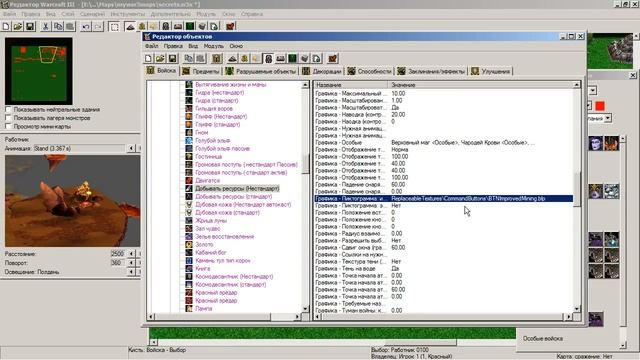Click the Object Manager icon in the Object Editor toolbar

pyautogui.click(x=304, y=58)
